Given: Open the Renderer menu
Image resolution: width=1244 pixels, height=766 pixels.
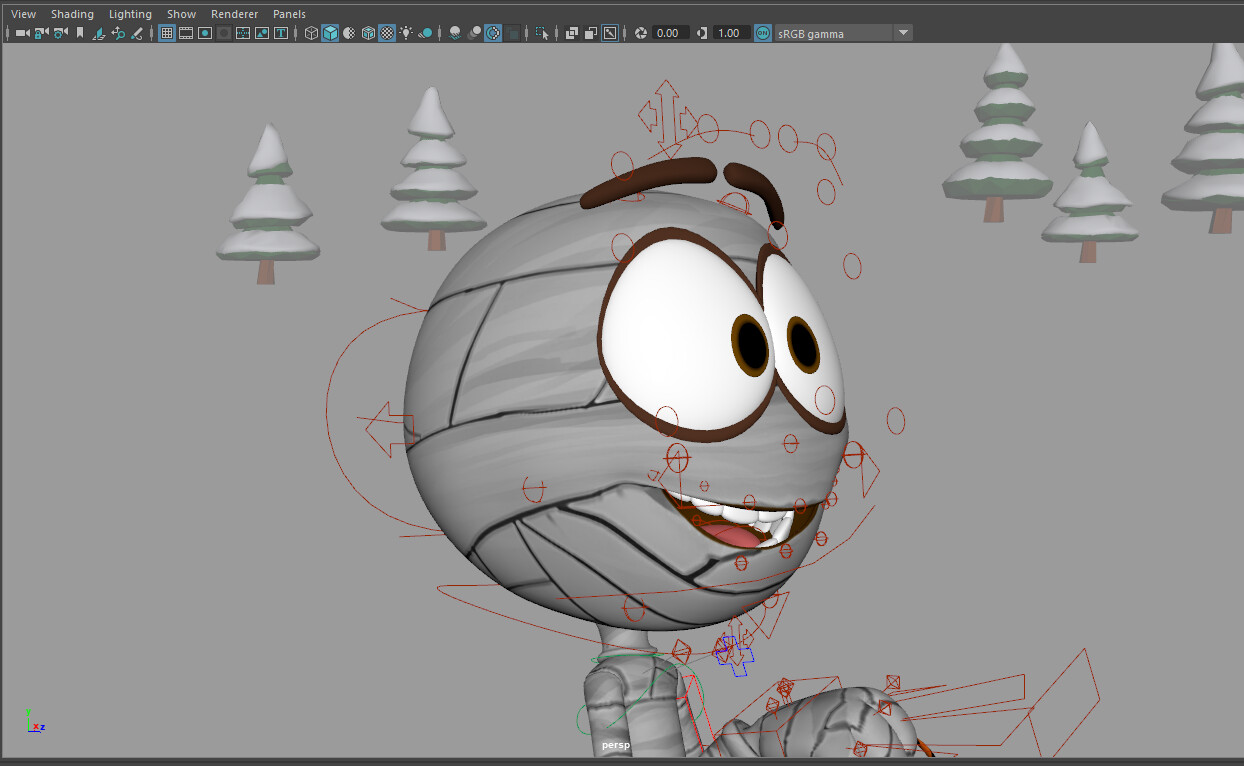Looking at the screenshot, I should click(x=234, y=14).
